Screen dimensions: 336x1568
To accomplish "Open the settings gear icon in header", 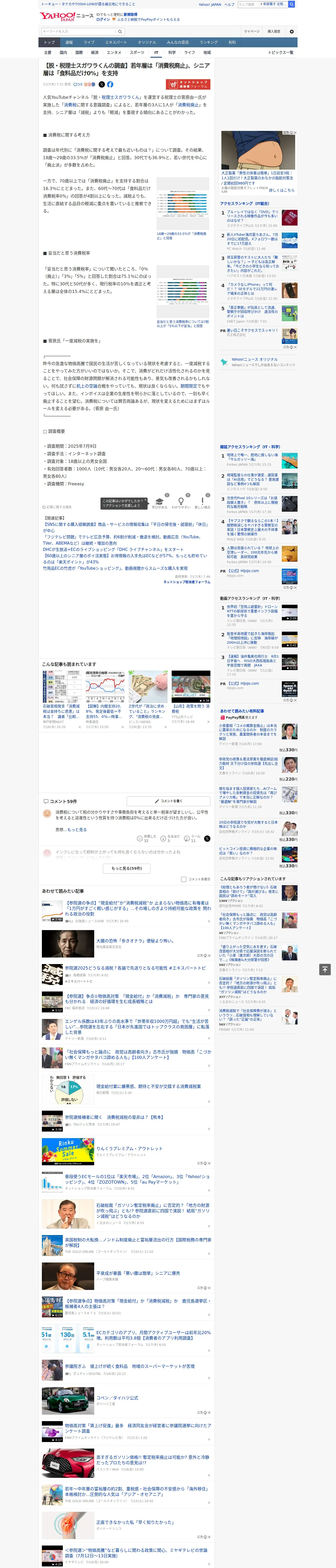I will 291,32.
